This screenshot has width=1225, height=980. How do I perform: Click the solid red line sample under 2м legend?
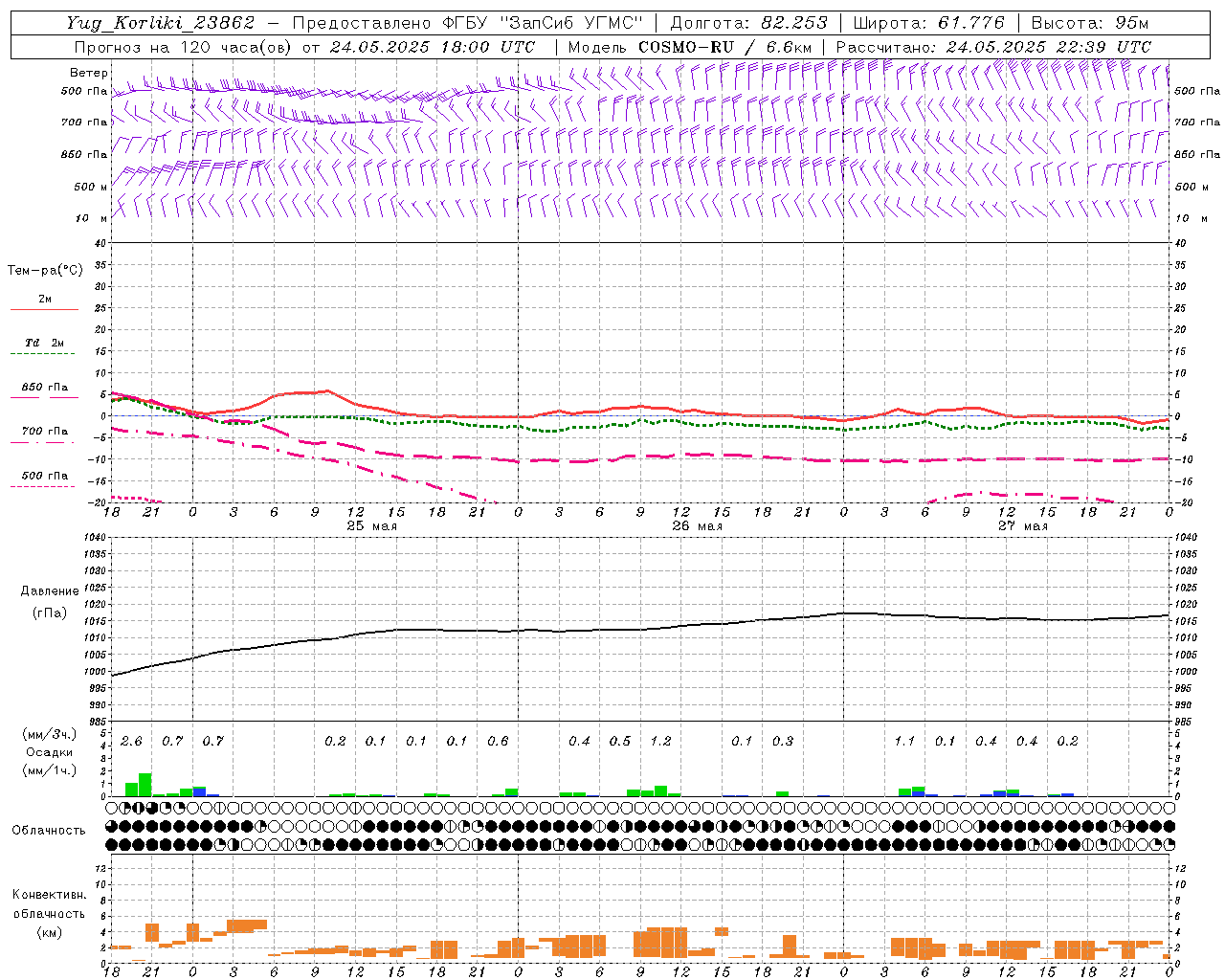pos(44,310)
